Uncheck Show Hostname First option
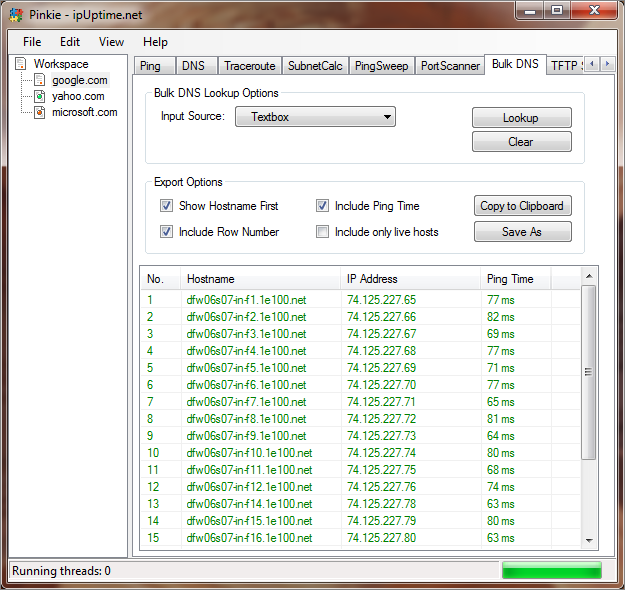625x590 pixels. click(x=167, y=206)
